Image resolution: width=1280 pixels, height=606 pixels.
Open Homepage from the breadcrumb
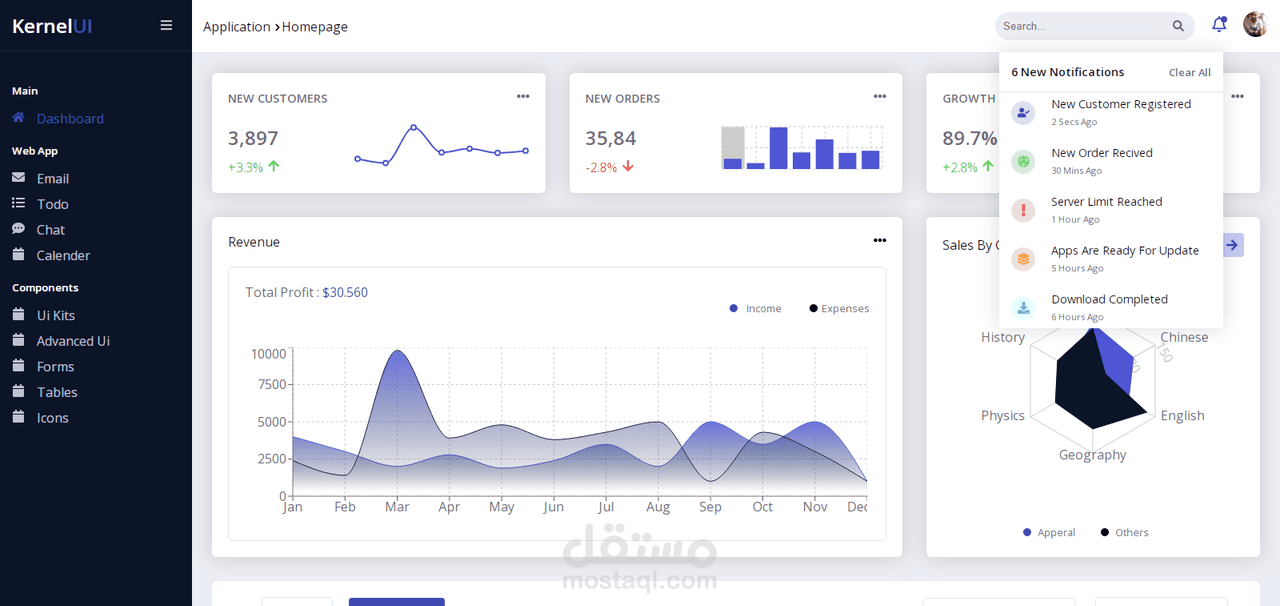click(314, 27)
